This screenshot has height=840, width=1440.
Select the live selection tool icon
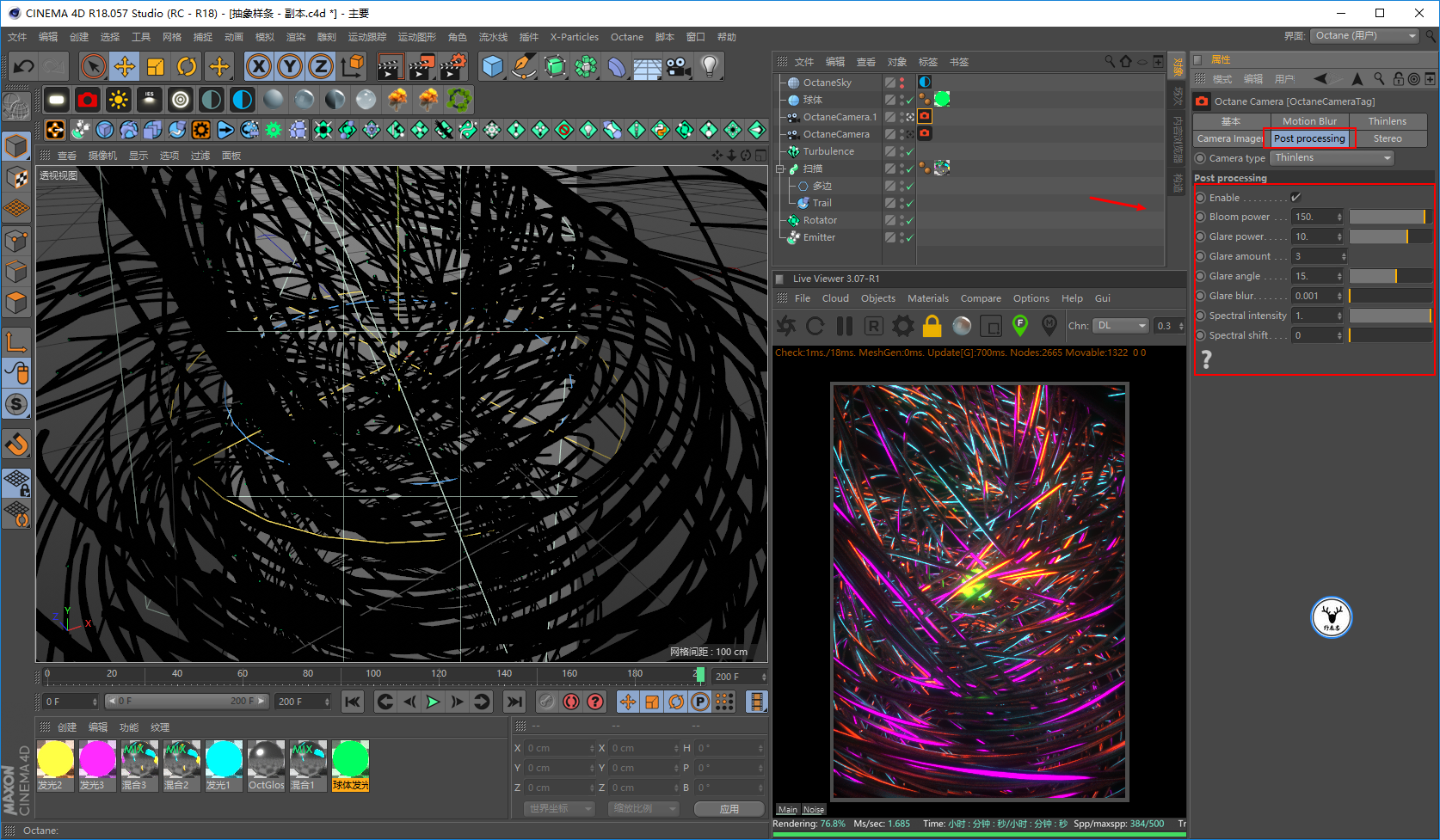click(94, 66)
